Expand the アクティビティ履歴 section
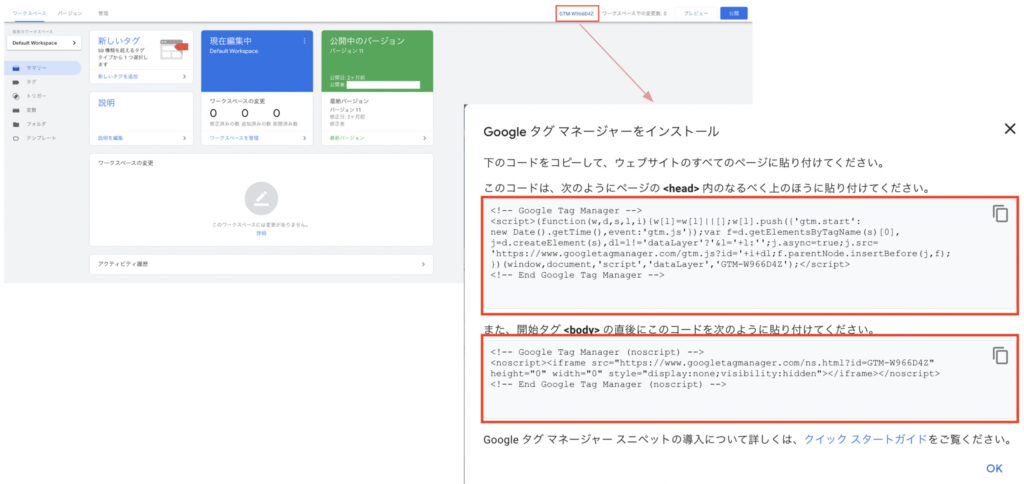 click(x=261, y=264)
